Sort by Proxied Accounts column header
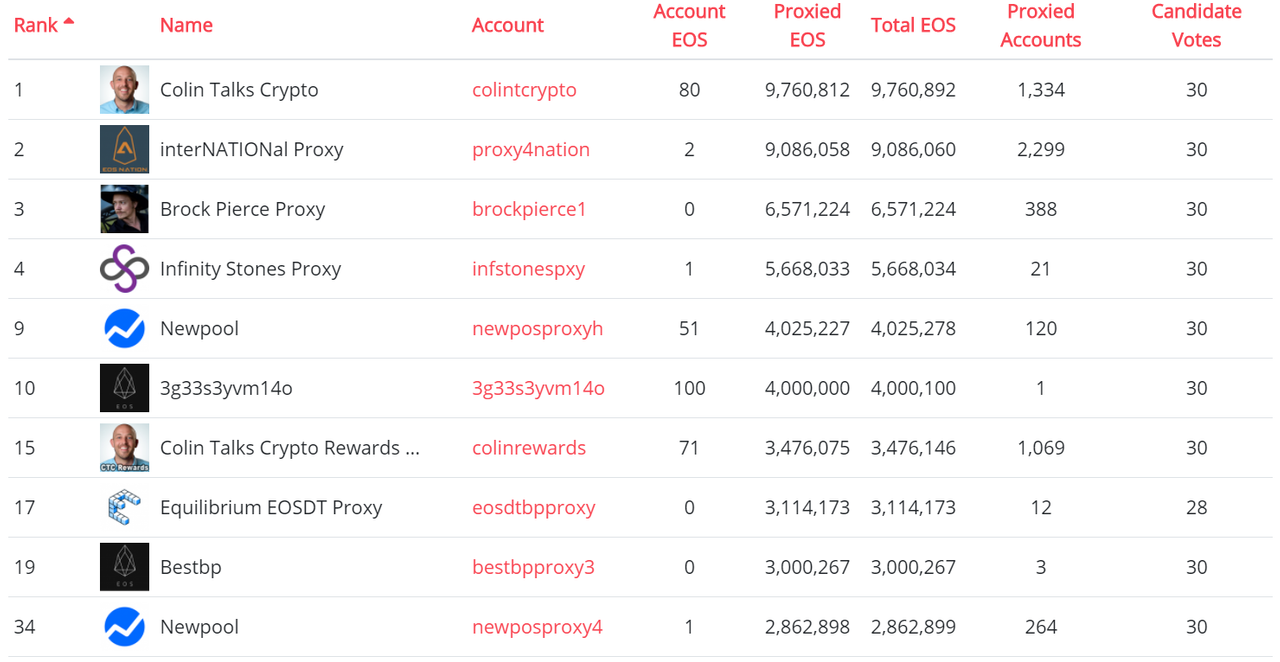 (1040, 26)
